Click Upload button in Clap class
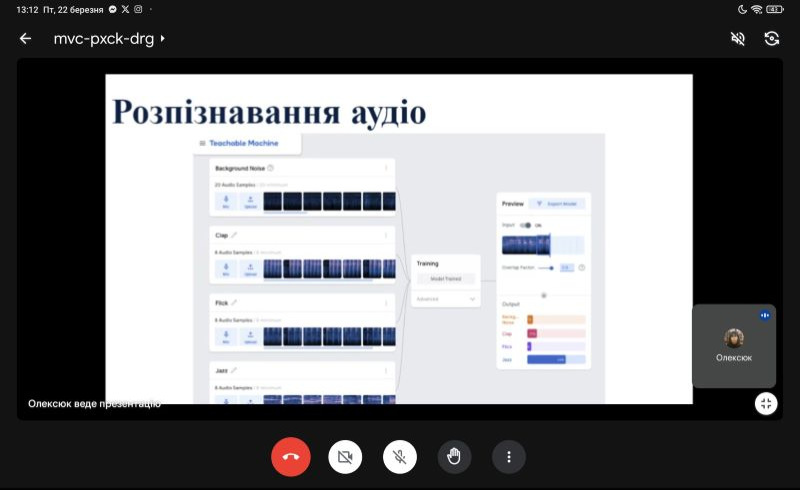 coord(250,269)
